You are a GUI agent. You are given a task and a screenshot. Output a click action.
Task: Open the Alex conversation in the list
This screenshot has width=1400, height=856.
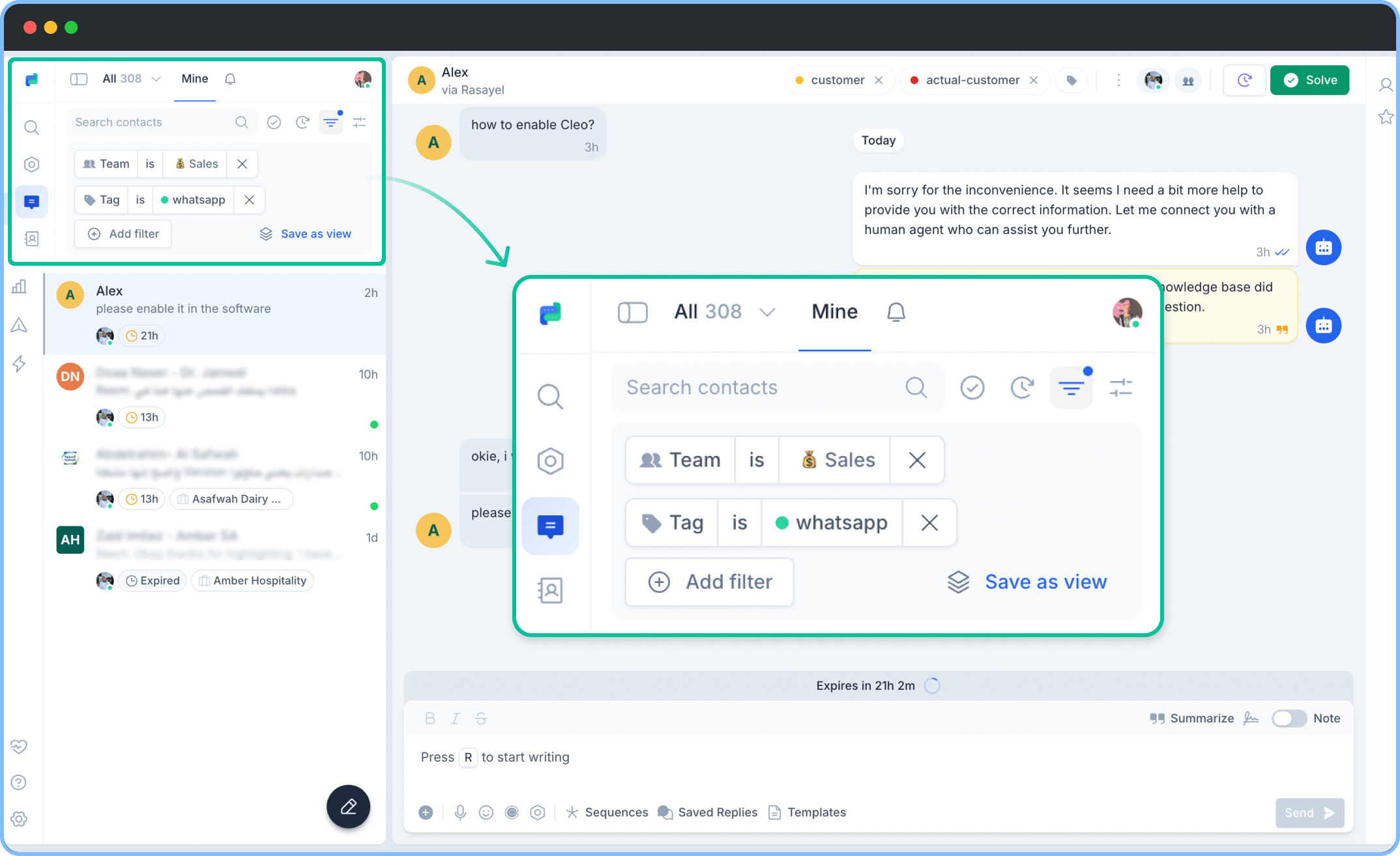point(215,313)
